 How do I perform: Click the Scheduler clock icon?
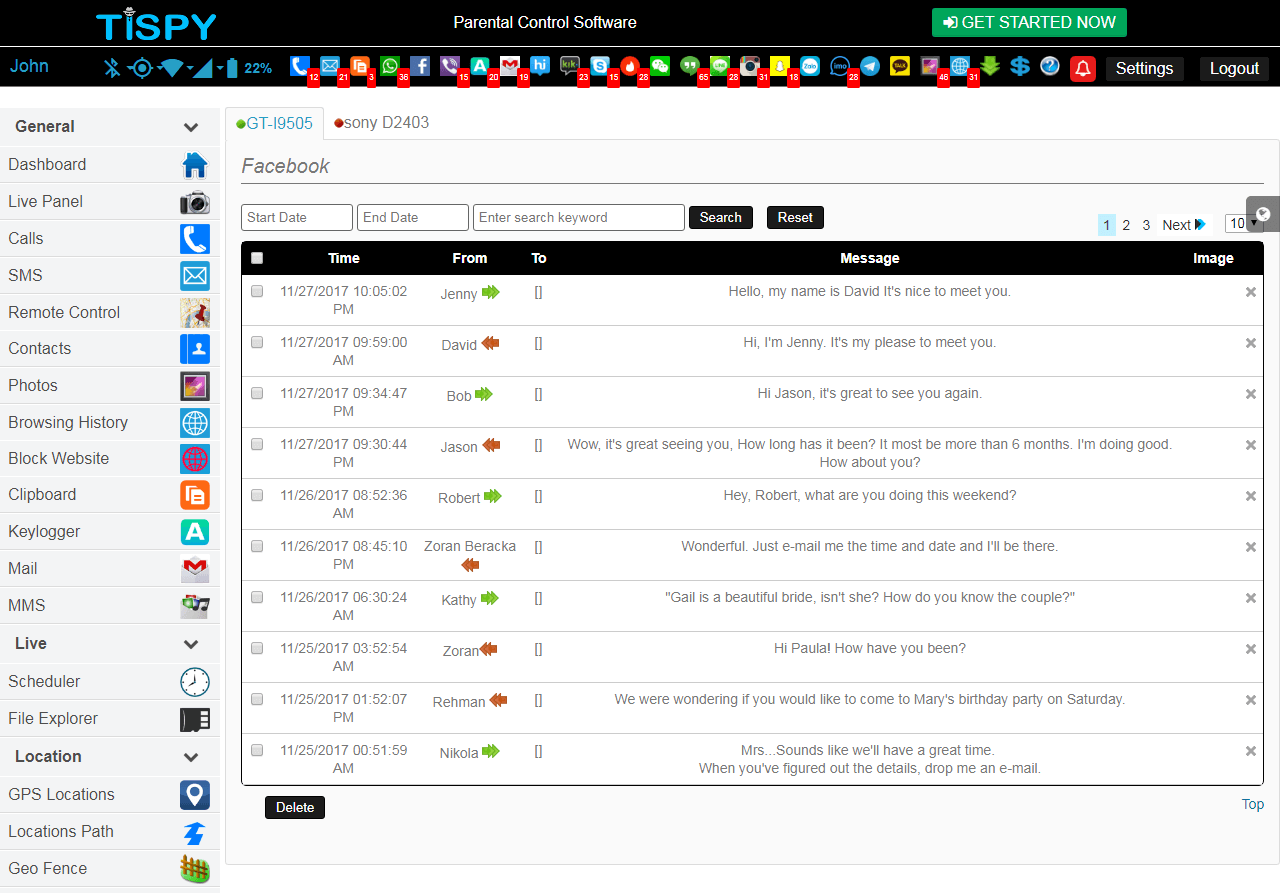pyautogui.click(x=195, y=682)
